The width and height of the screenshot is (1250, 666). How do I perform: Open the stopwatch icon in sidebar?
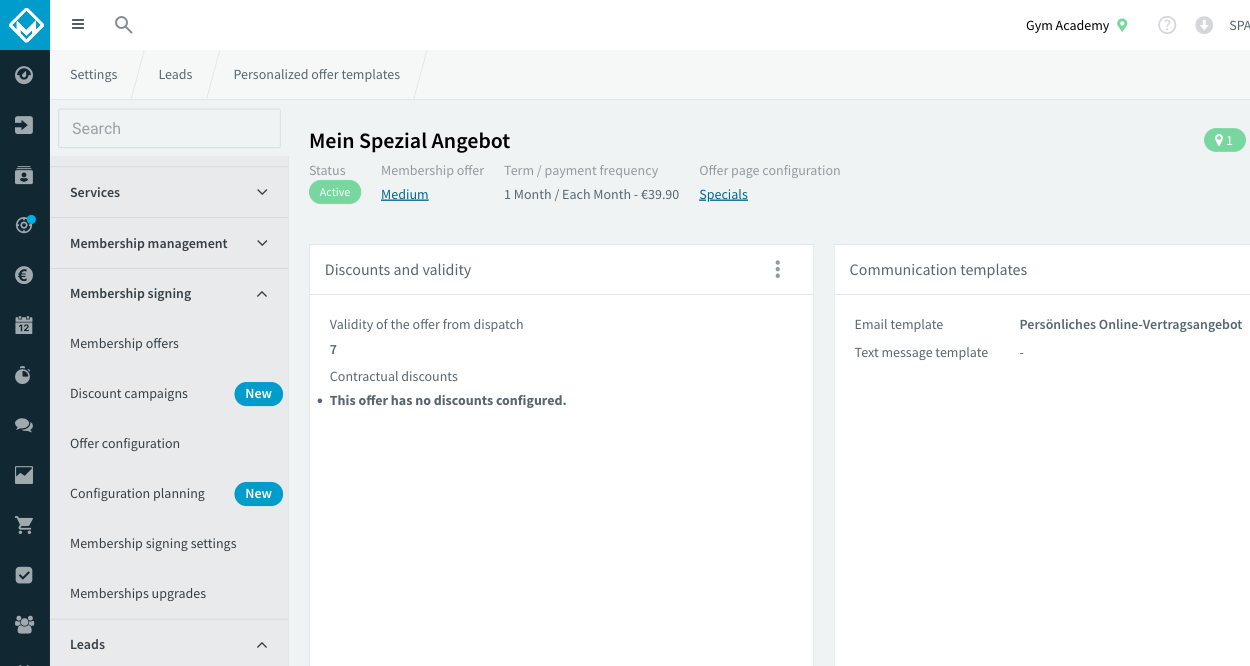point(24,375)
